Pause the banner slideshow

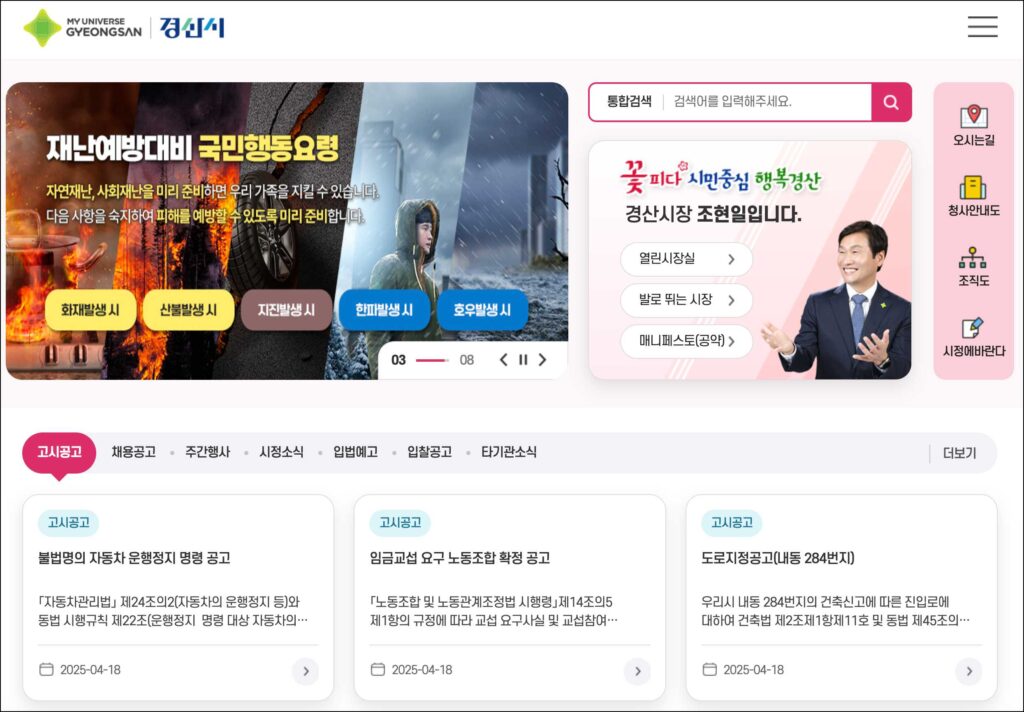click(523, 360)
